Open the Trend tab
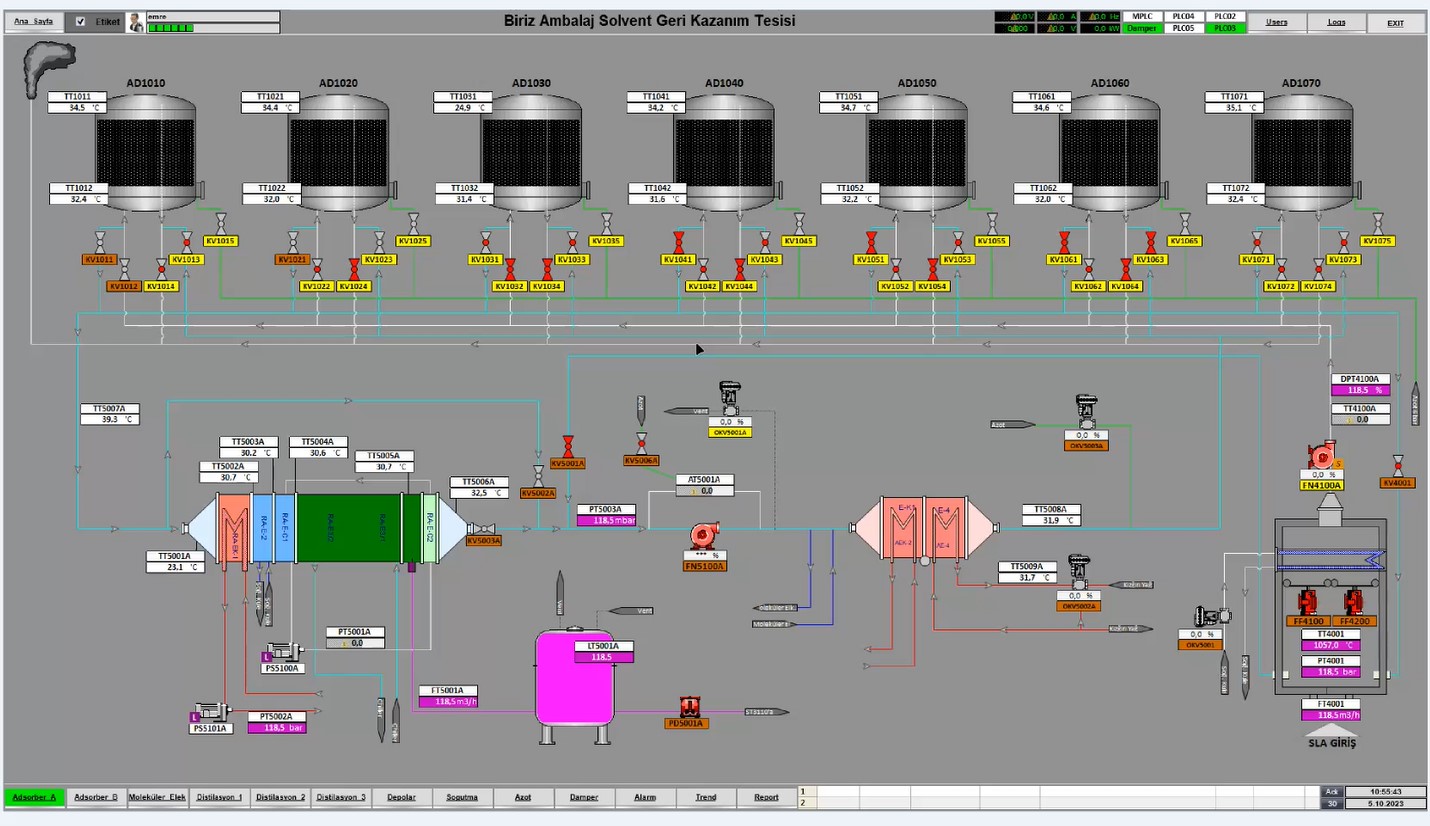This screenshot has width=1430, height=826. (x=706, y=797)
